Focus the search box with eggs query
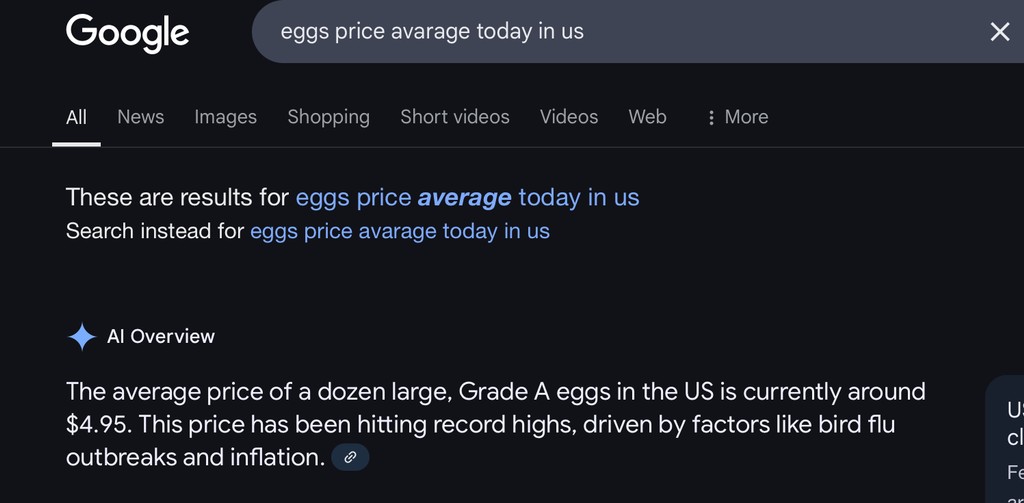1024x503 pixels. point(600,32)
